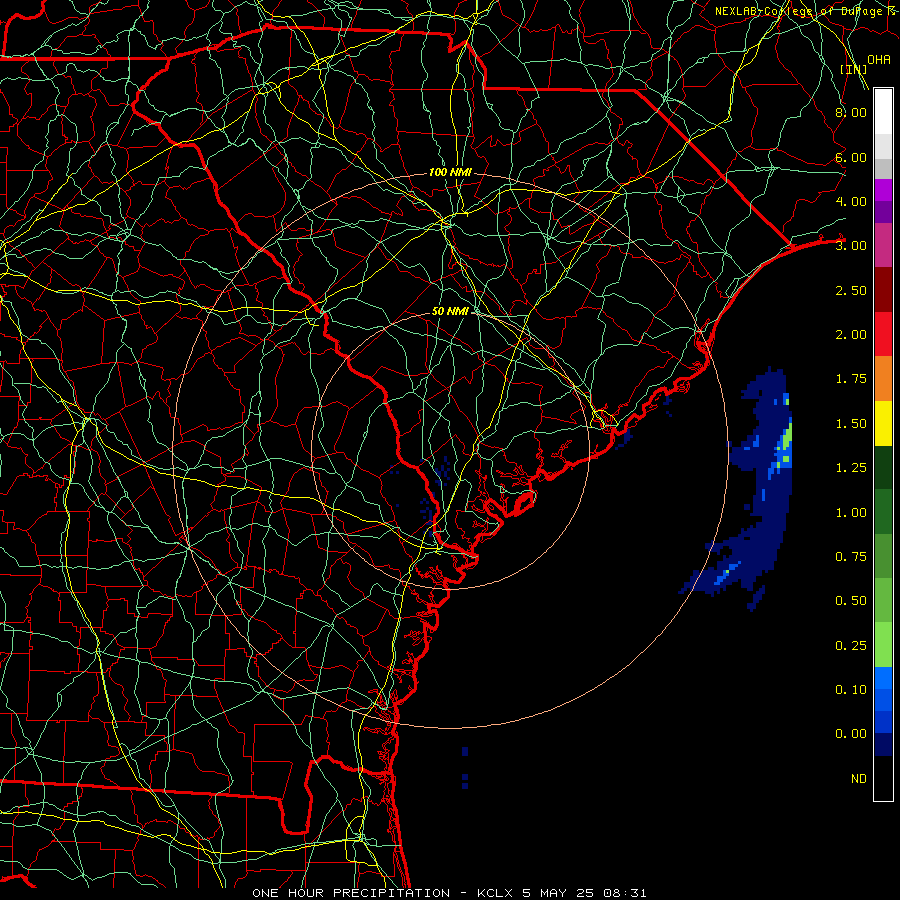Pick the pink 3.00 legend swatch
The width and height of the screenshot is (900, 900).
pos(883,245)
